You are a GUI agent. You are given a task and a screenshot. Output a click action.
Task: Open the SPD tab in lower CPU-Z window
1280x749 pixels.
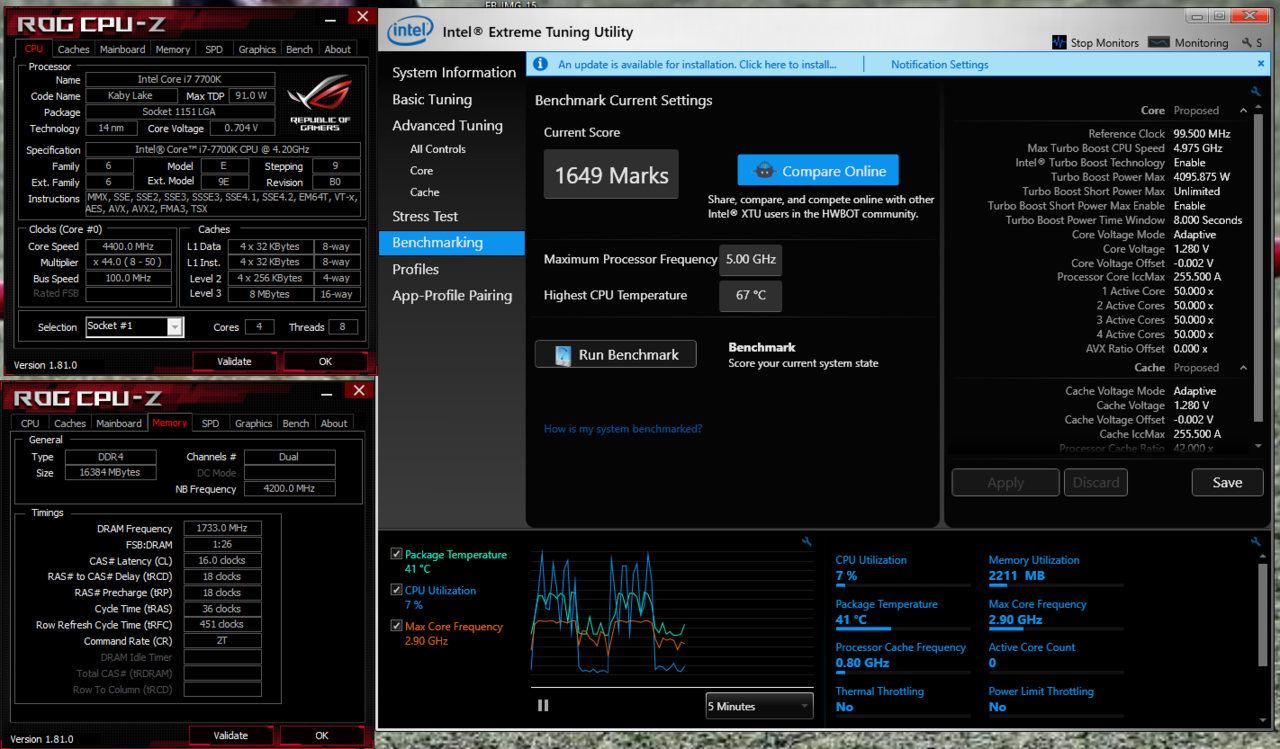210,423
